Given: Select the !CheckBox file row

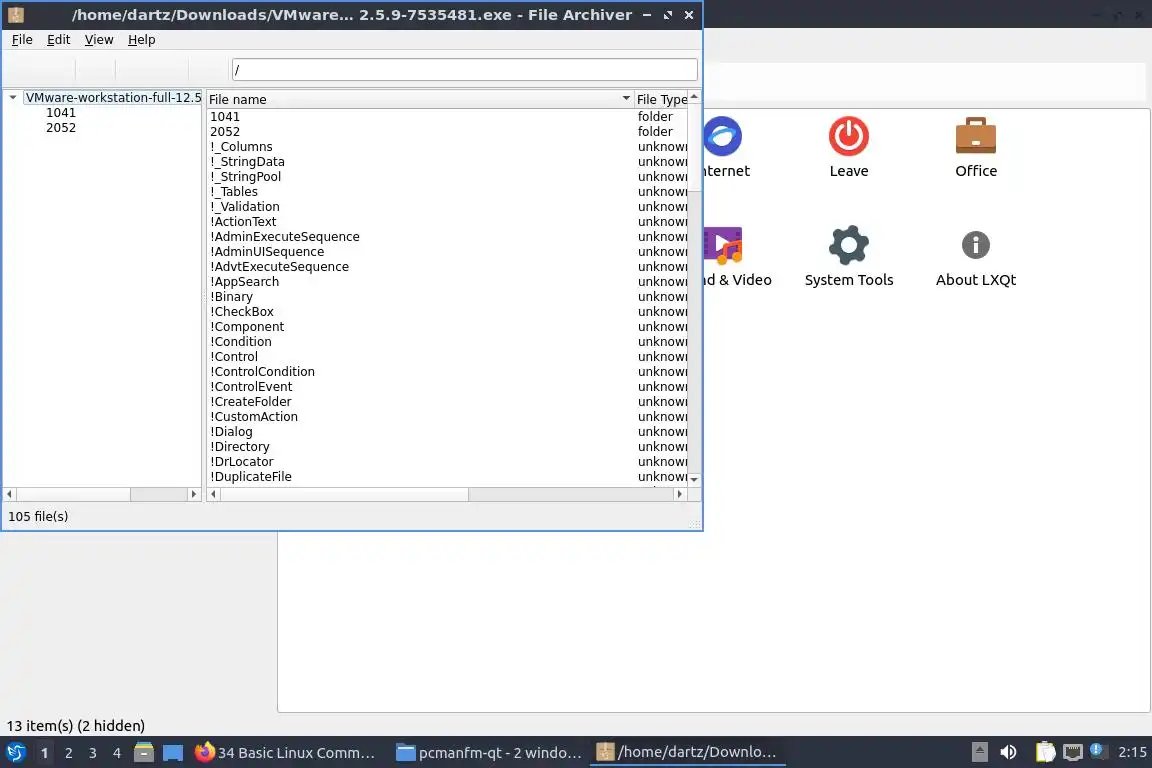Looking at the screenshot, I should coord(447,312).
